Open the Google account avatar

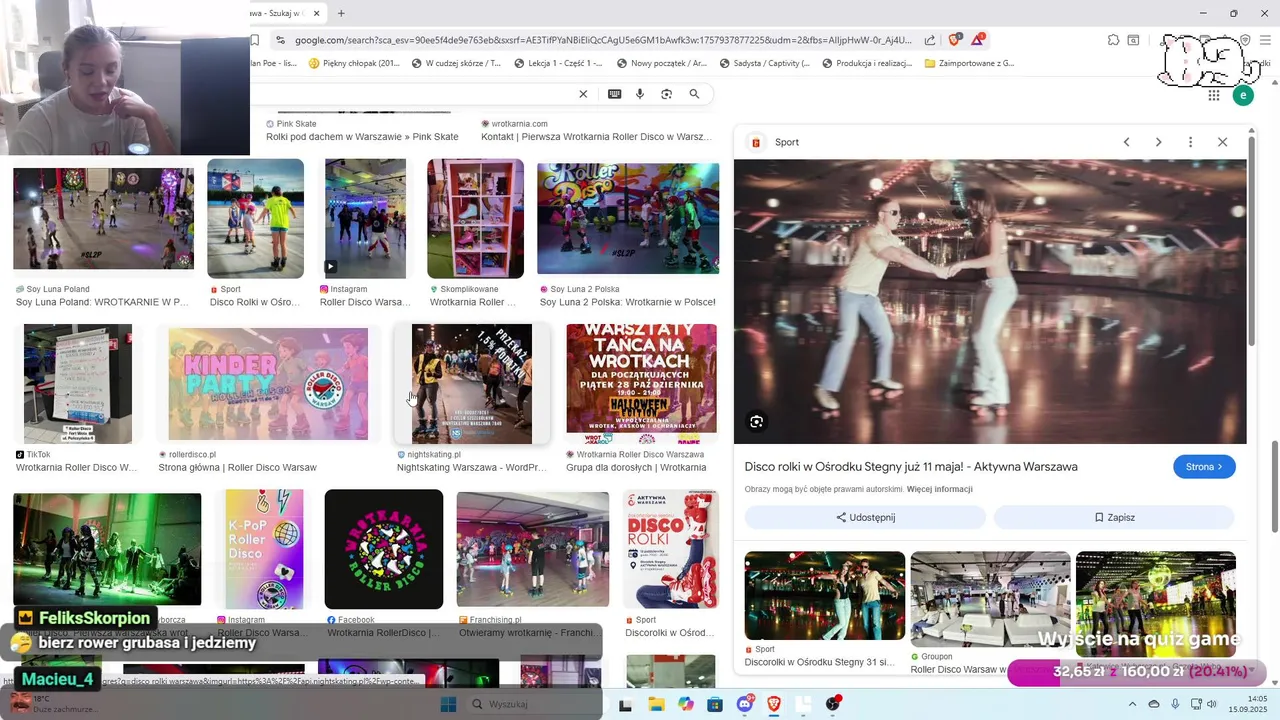[x=1243, y=95]
